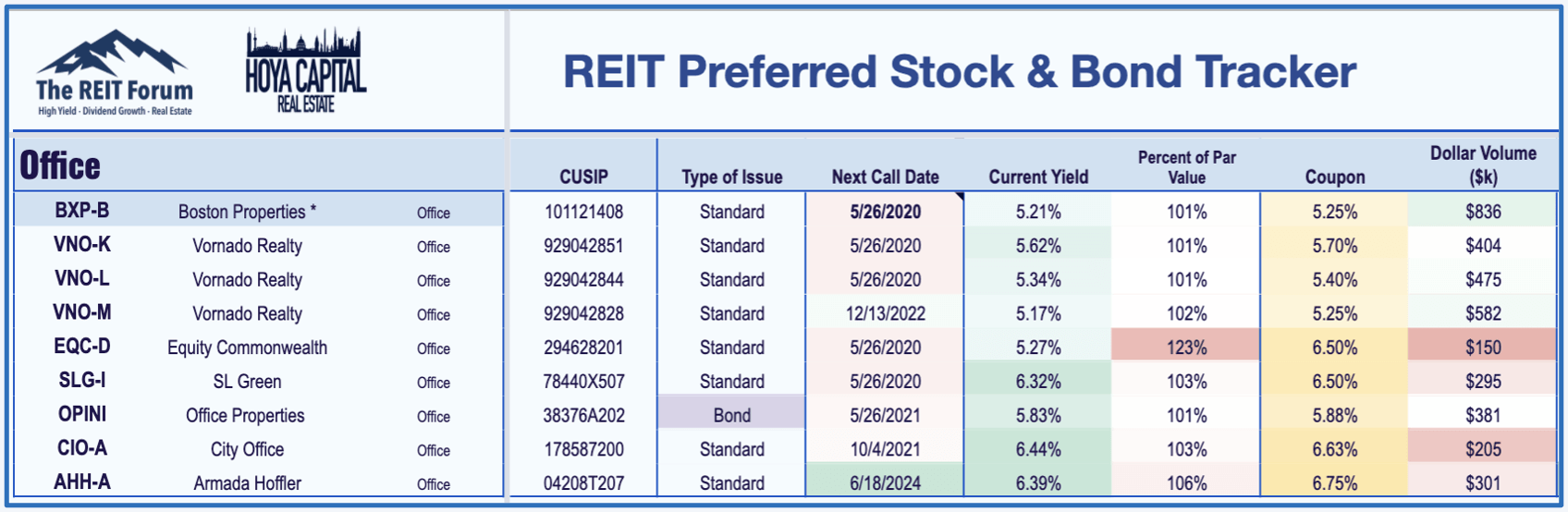
Task: Click the $150 dollar volume cell
Action: click(1483, 347)
